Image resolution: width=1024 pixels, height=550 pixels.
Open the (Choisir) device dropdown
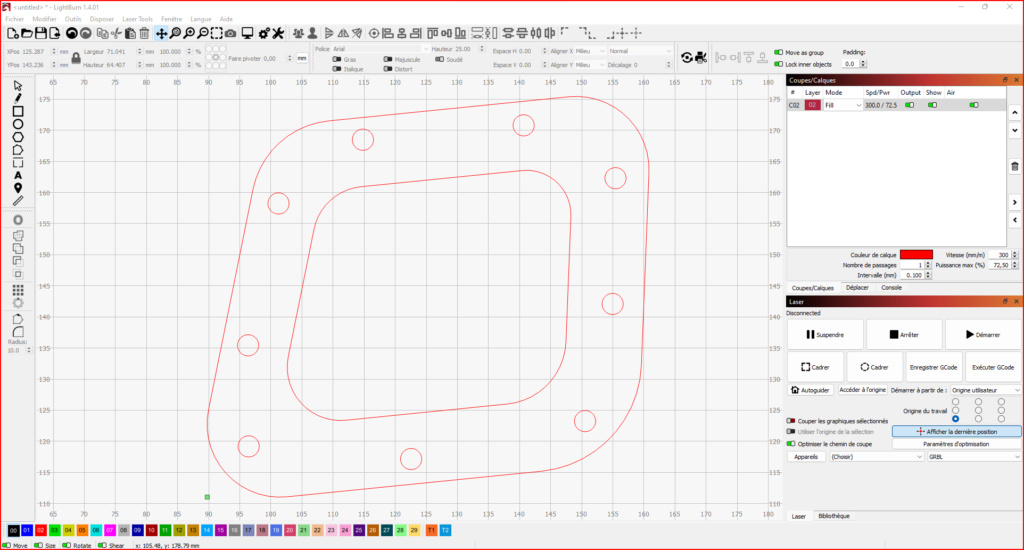(876, 457)
